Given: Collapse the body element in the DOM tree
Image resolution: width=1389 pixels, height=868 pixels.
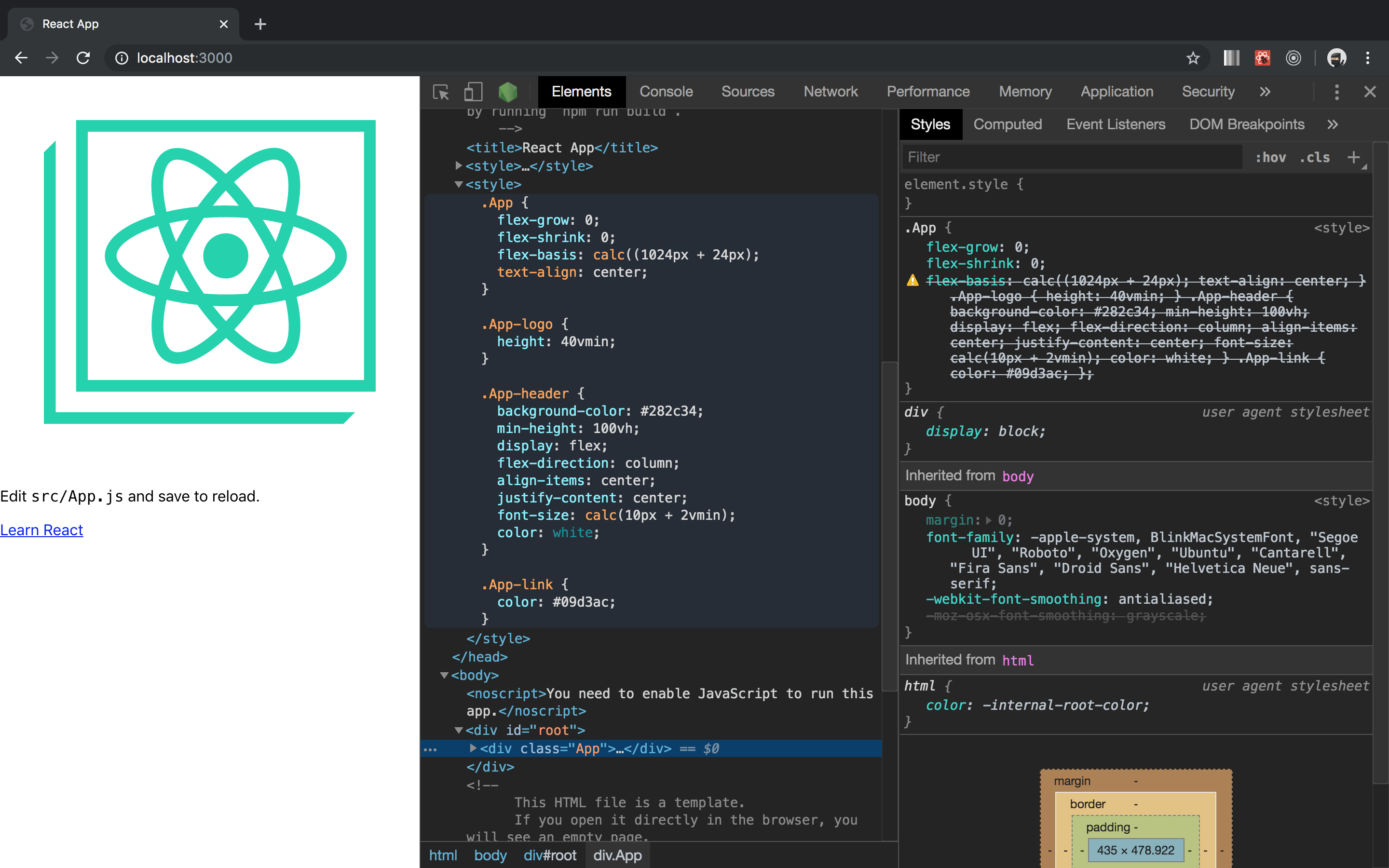Looking at the screenshot, I should coord(445,675).
